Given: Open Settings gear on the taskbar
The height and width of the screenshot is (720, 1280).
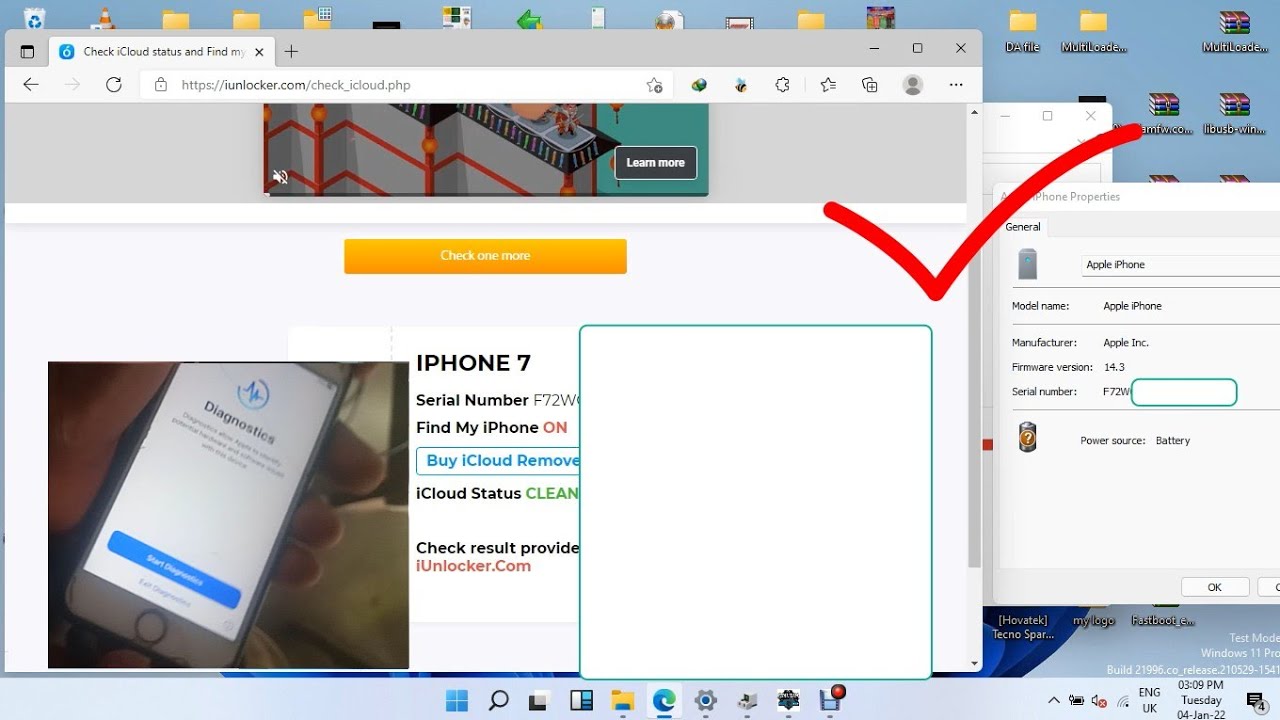Looking at the screenshot, I should click(705, 700).
